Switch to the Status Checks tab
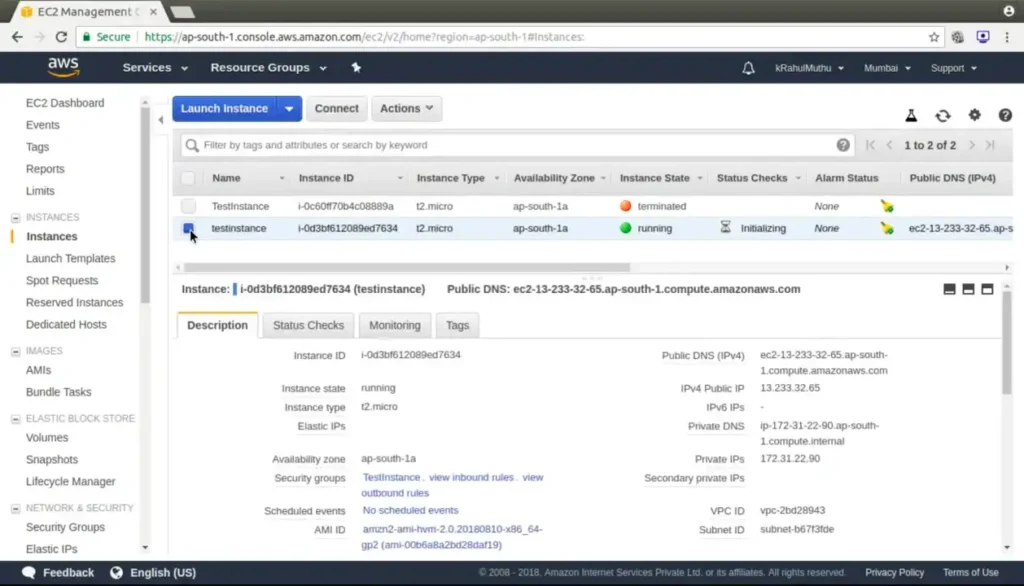 pos(308,325)
